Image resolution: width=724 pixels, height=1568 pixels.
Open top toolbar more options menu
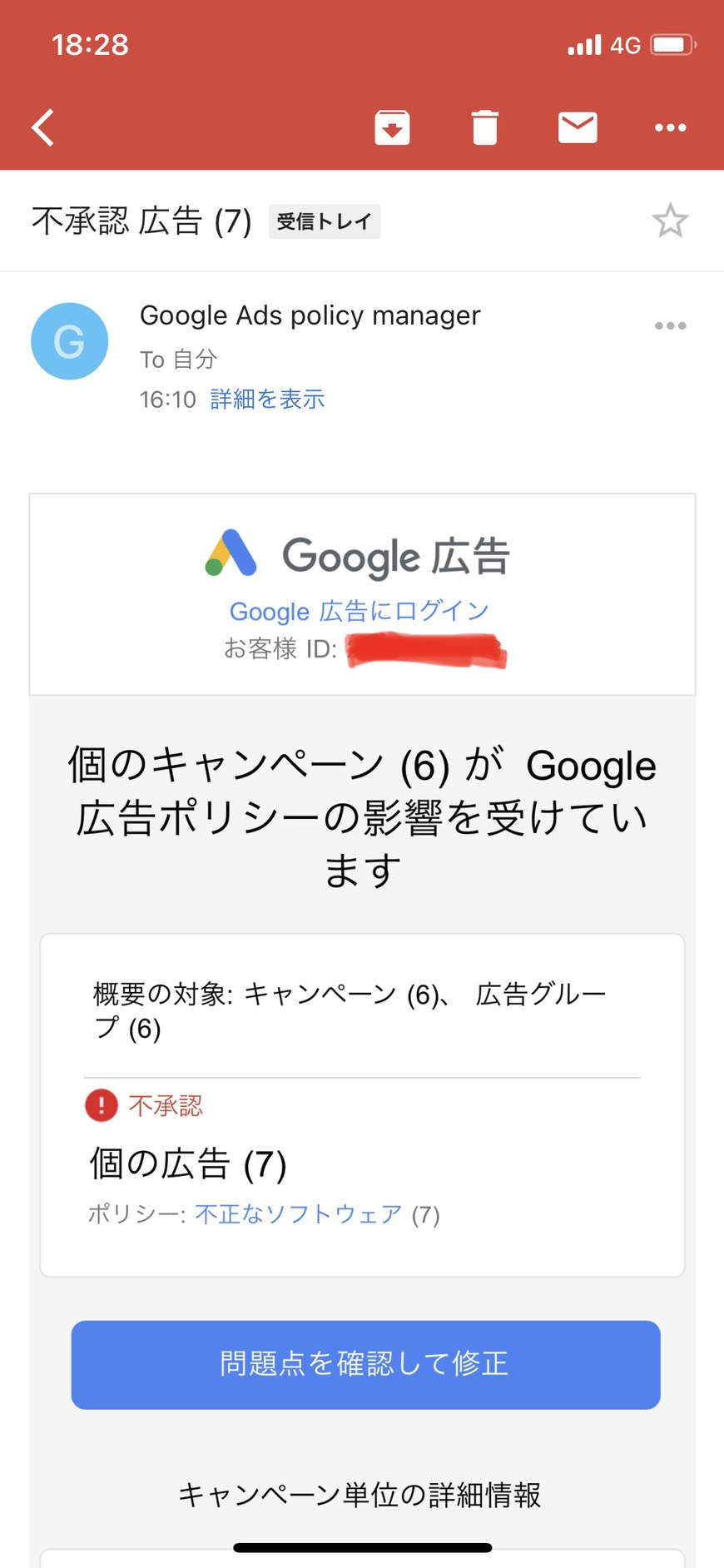pos(670,127)
